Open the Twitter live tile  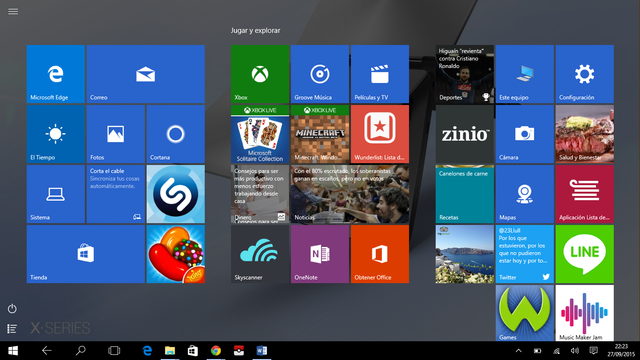(x=524, y=254)
